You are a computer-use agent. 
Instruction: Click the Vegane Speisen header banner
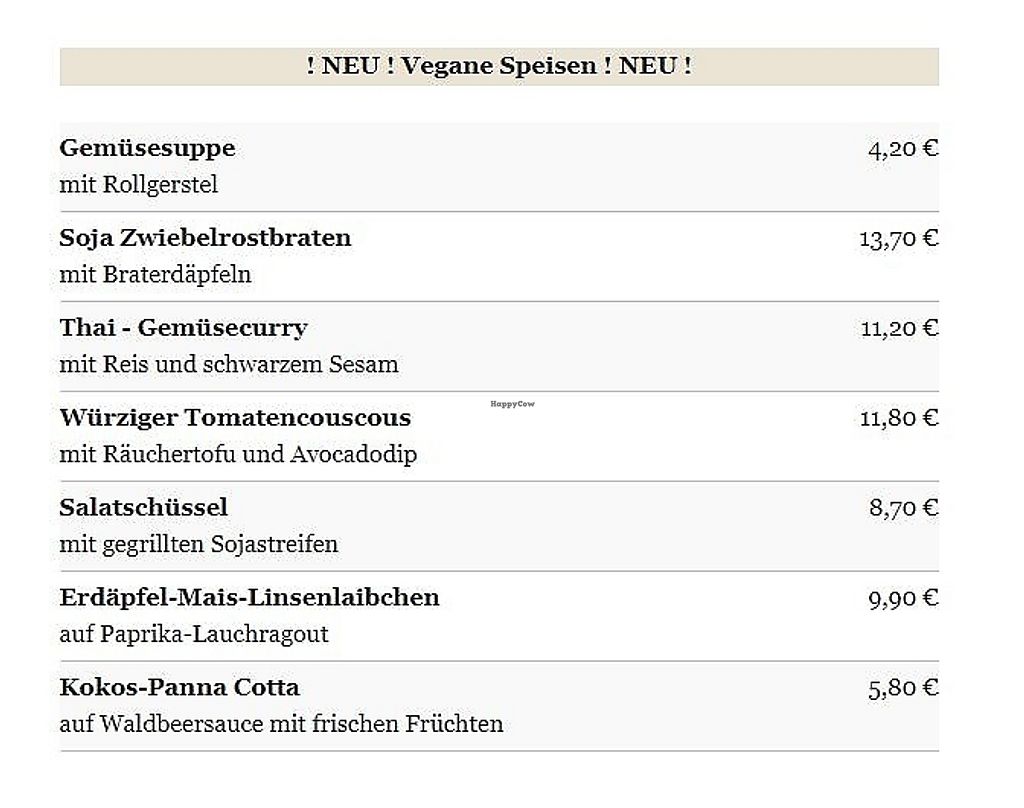click(499, 67)
